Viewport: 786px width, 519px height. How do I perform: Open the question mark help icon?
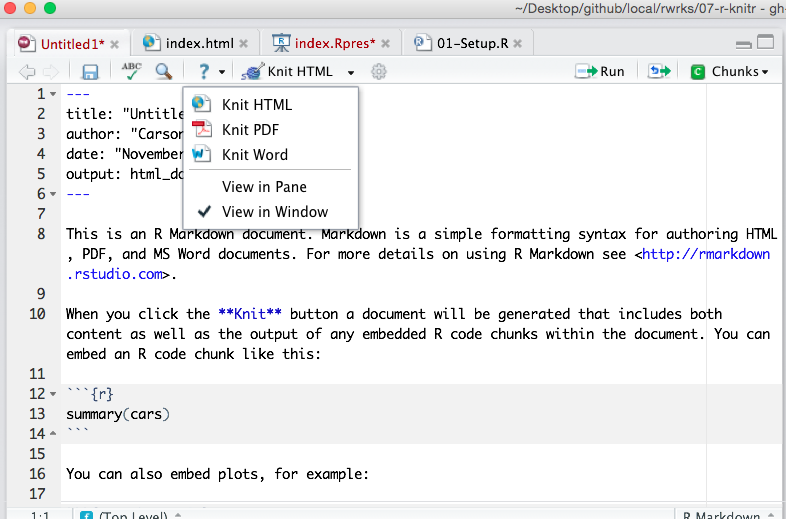coord(204,71)
